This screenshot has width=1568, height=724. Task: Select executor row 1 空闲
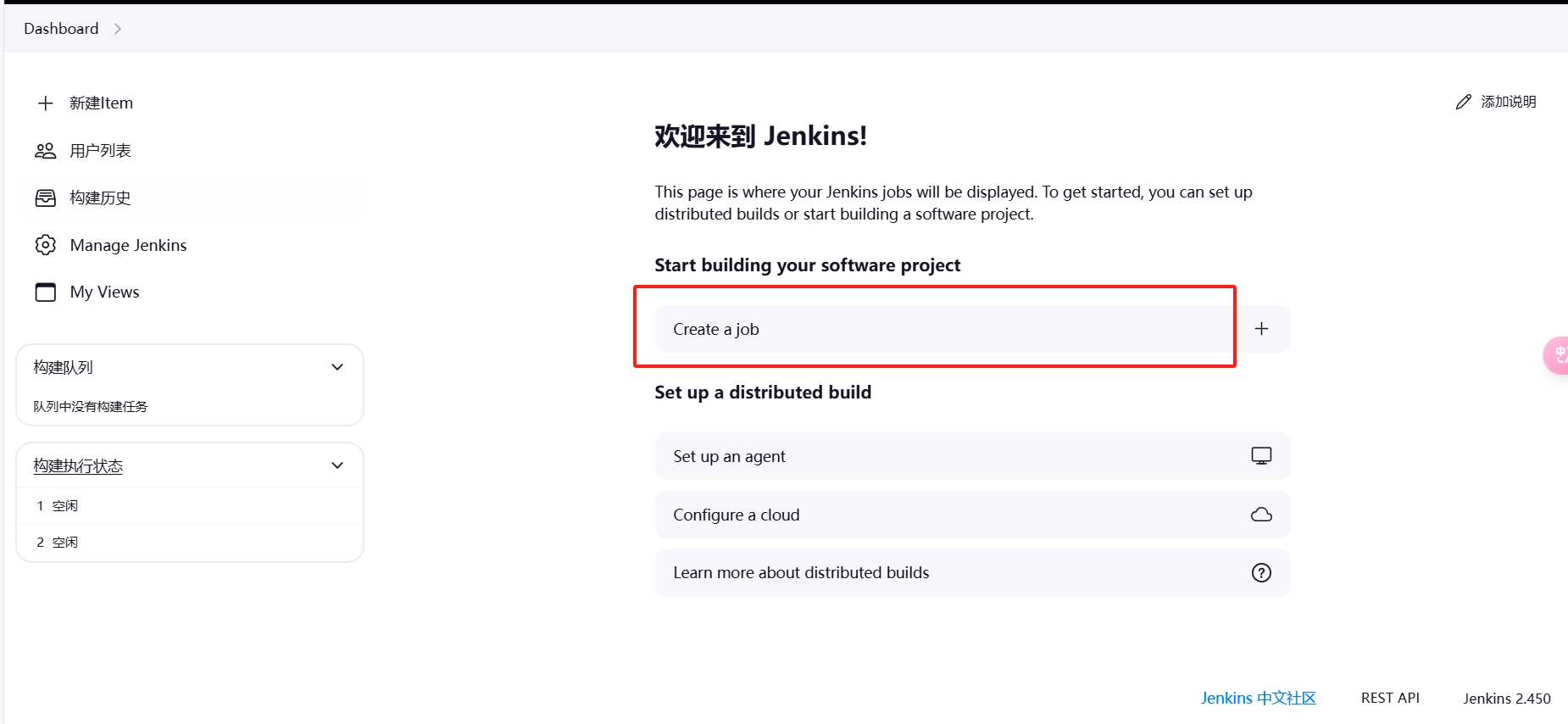190,506
